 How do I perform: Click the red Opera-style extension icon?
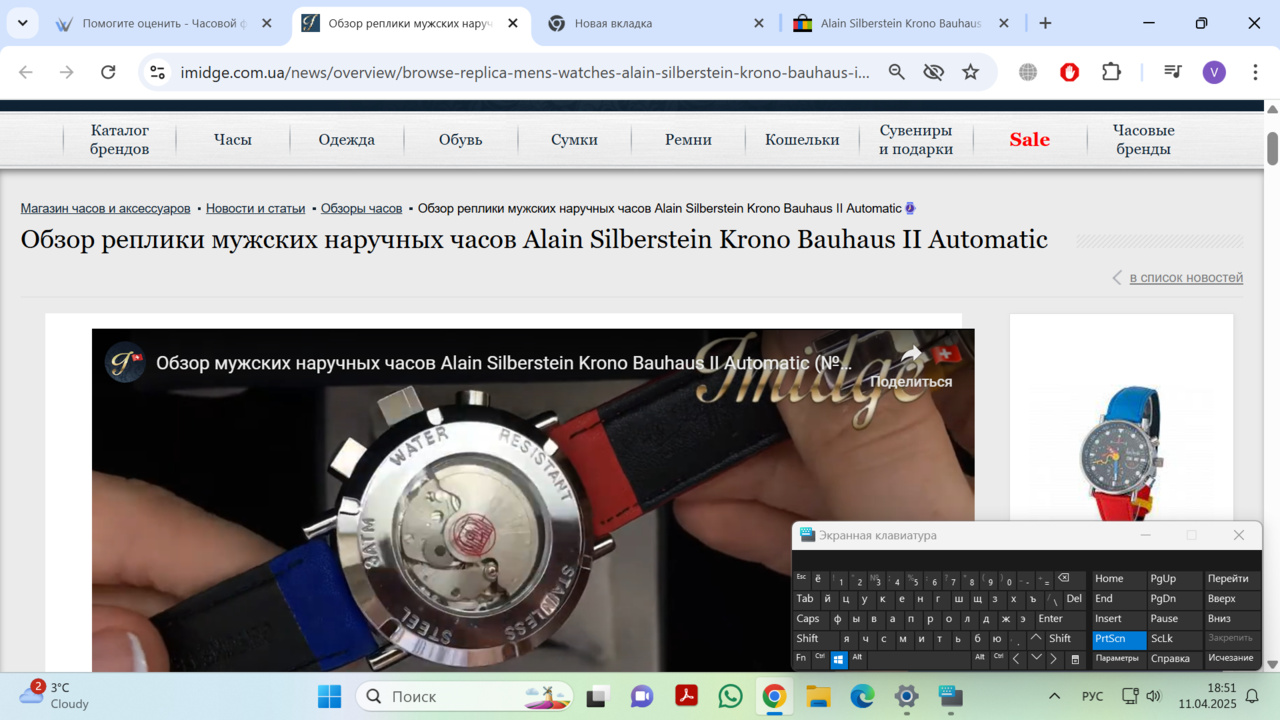click(x=1069, y=72)
